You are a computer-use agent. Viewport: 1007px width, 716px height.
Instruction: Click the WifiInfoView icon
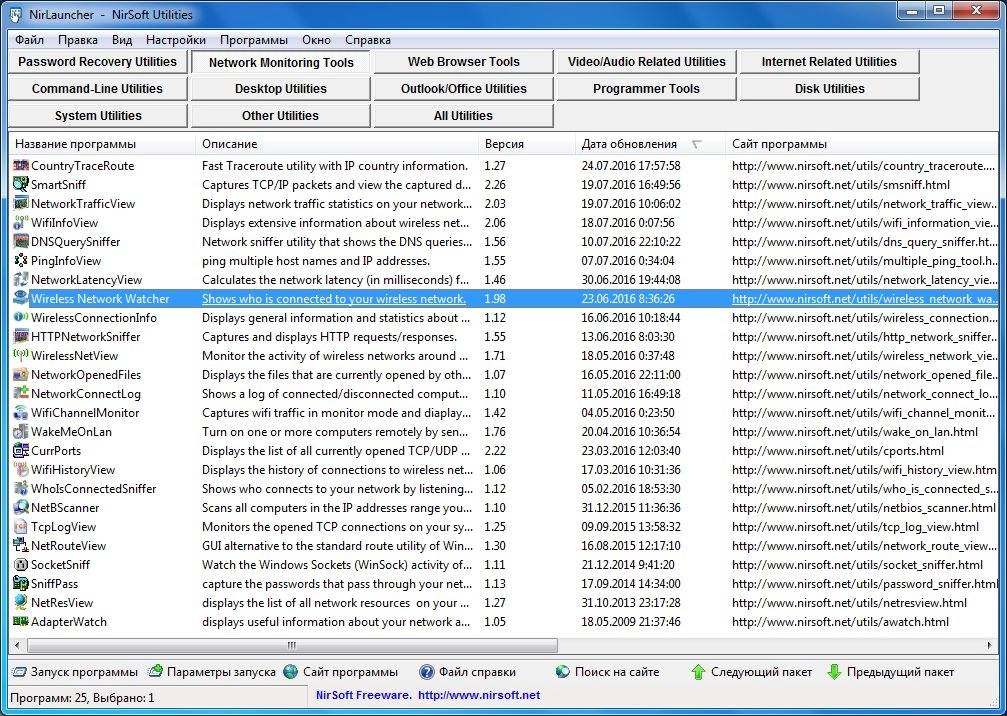[x=21, y=223]
